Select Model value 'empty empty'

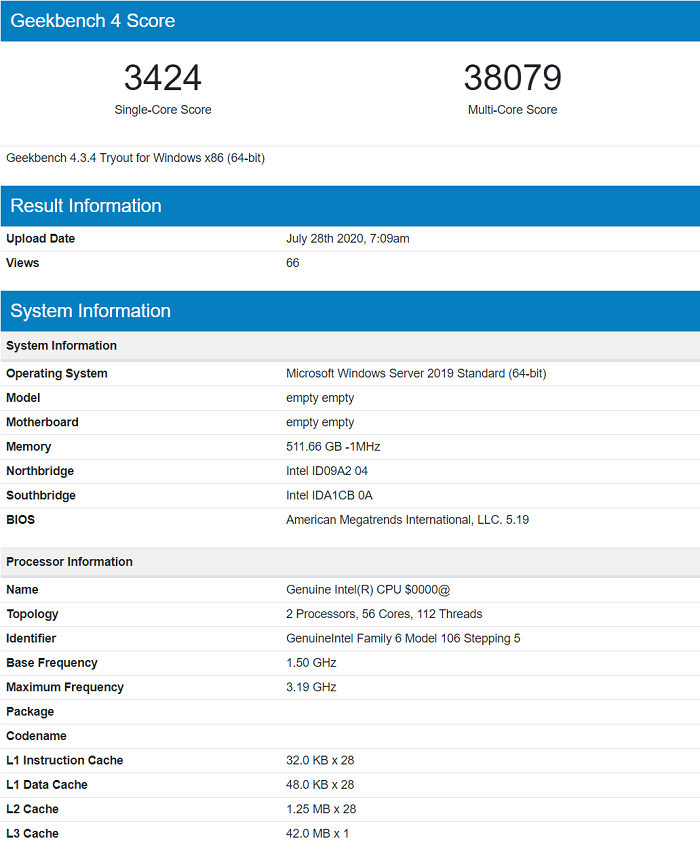pyautogui.click(x=320, y=398)
